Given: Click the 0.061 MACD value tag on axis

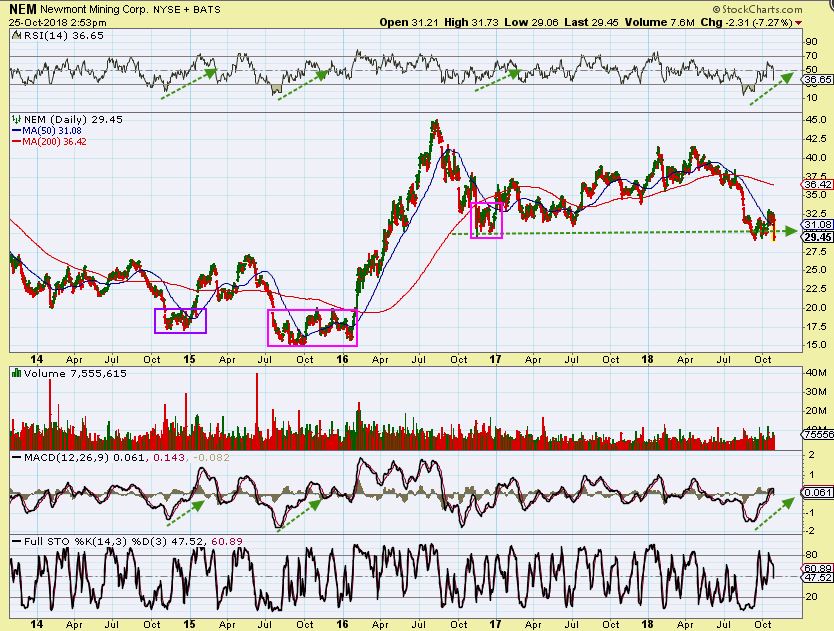Looking at the screenshot, I should tap(818, 493).
